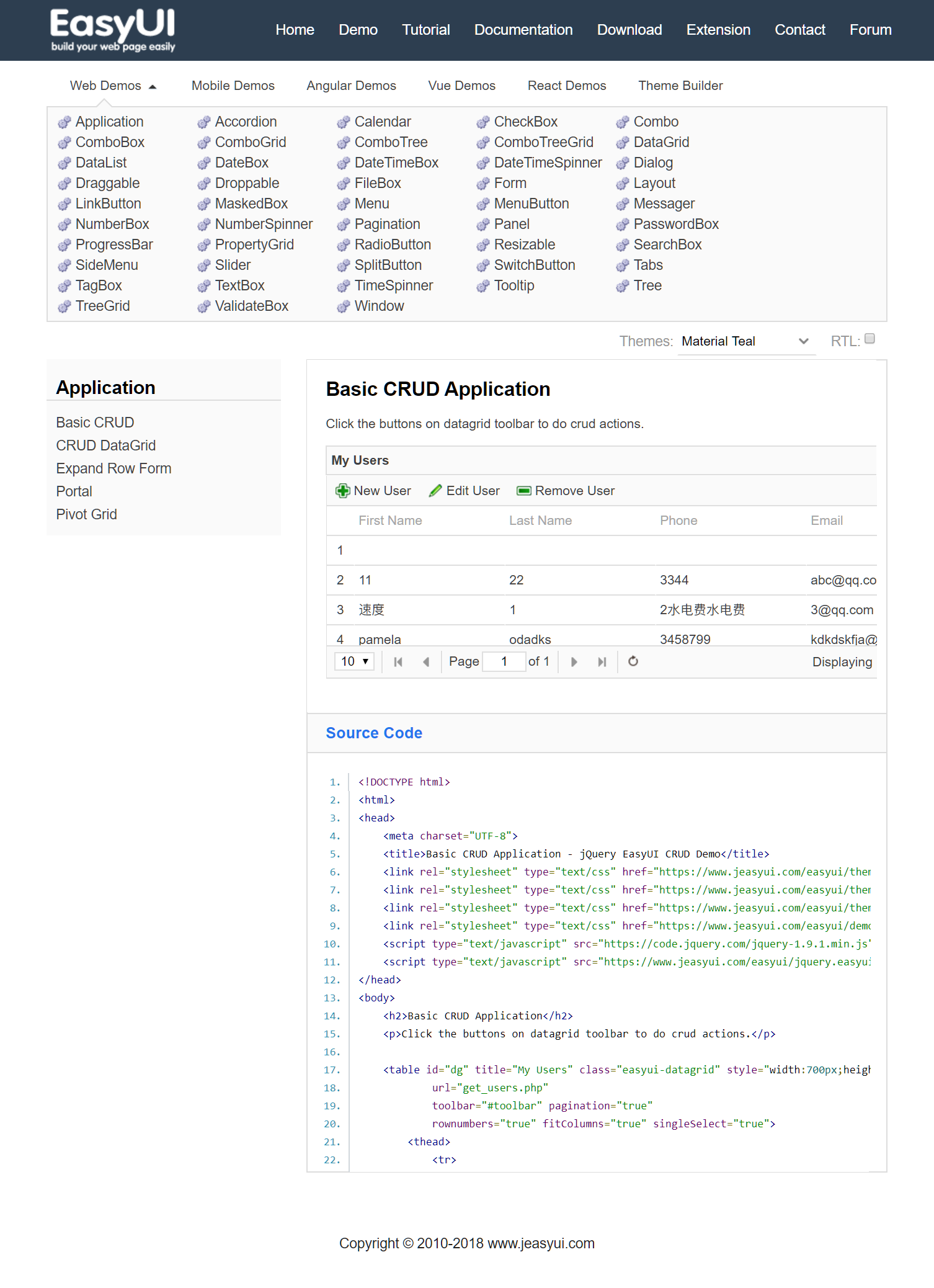Click the gear icon beside Tree
The width and height of the screenshot is (934, 1288).
point(623,286)
